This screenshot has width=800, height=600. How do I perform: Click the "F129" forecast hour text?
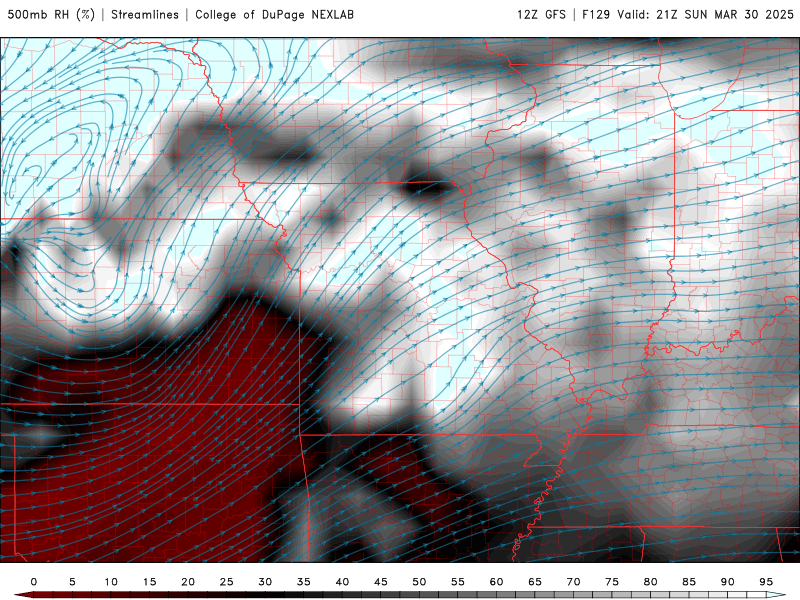(x=596, y=14)
